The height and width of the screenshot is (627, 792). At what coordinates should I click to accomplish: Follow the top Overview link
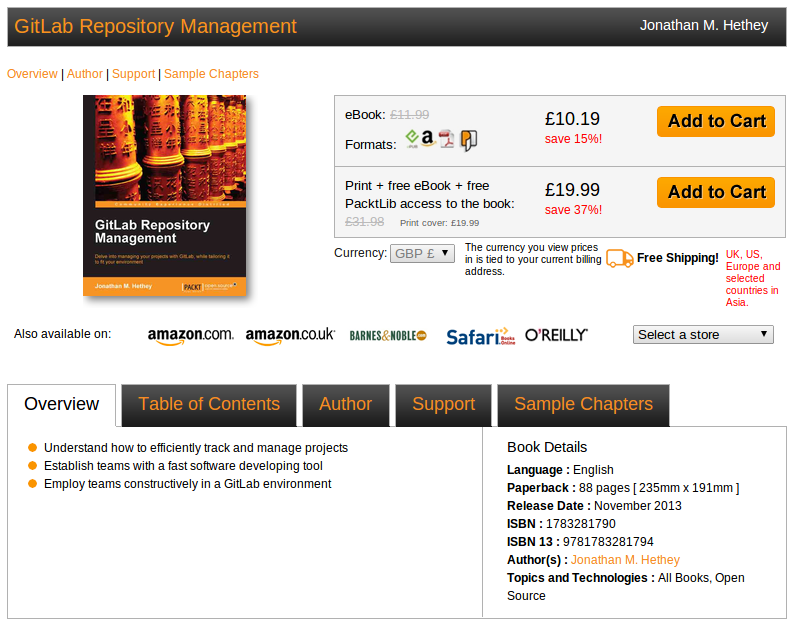[32, 74]
